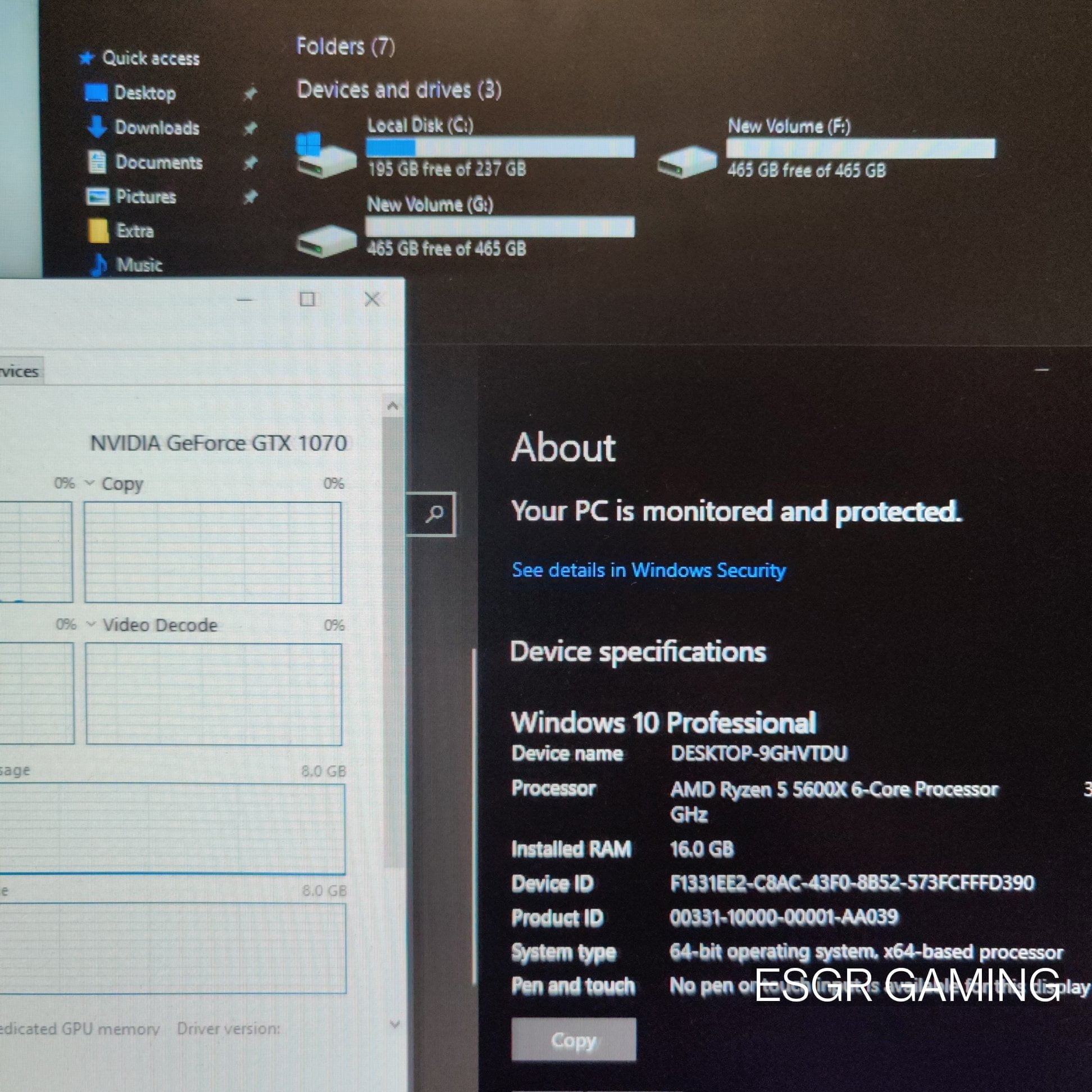Toggle the pin icon beside Pictures
Image resolution: width=1092 pixels, height=1092 pixels.
250,197
